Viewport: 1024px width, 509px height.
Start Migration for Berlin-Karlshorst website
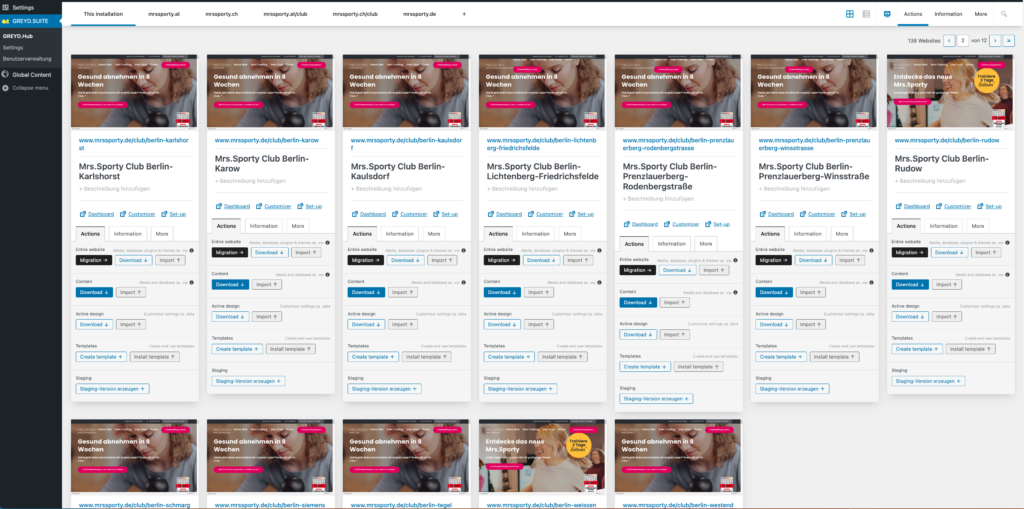pos(94,260)
